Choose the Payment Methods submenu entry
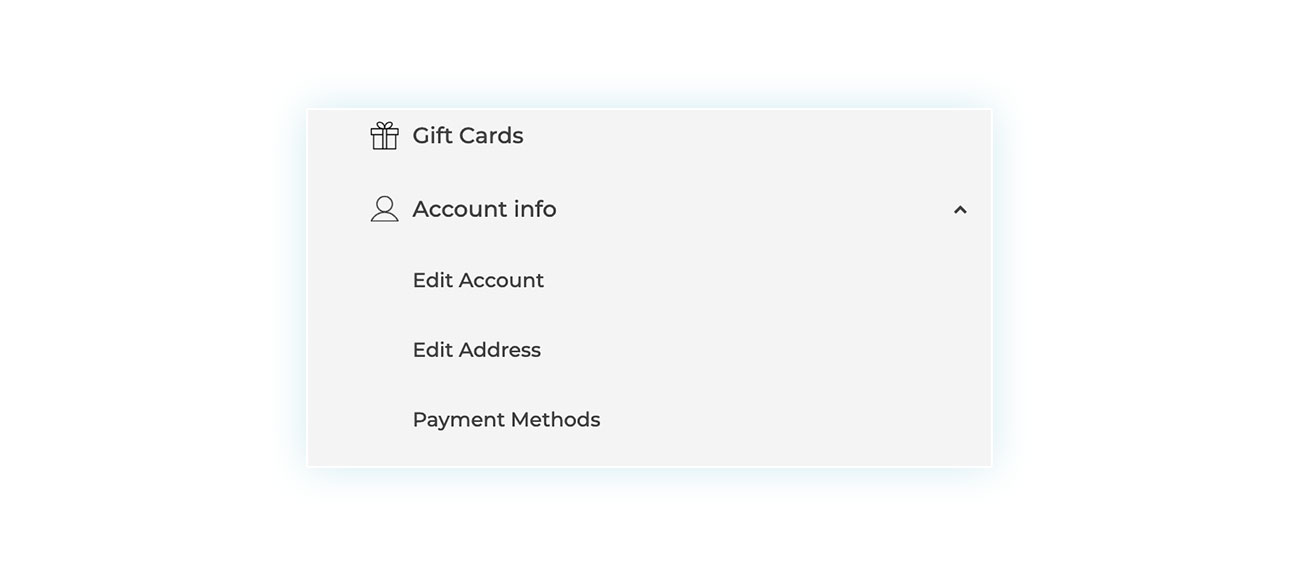1300x575 pixels. click(506, 420)
